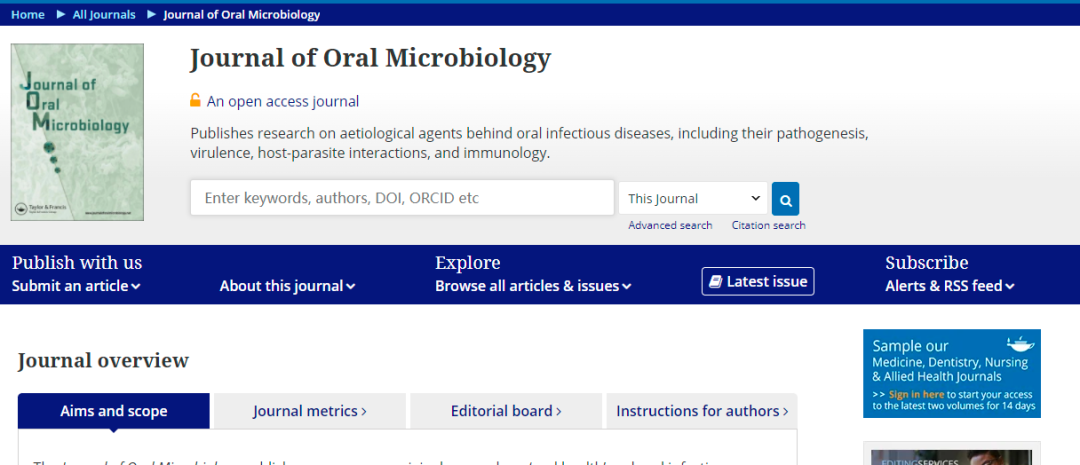
Task: Go to Home in the breadcrumb
Action: click(28, 15)
